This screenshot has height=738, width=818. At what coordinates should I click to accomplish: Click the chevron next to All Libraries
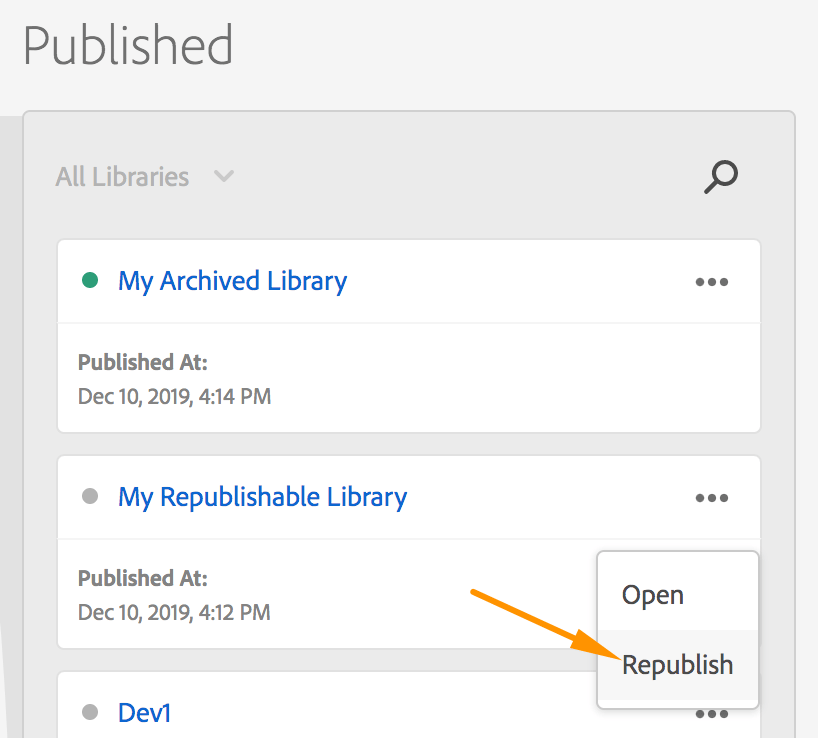tap(223, 176)
